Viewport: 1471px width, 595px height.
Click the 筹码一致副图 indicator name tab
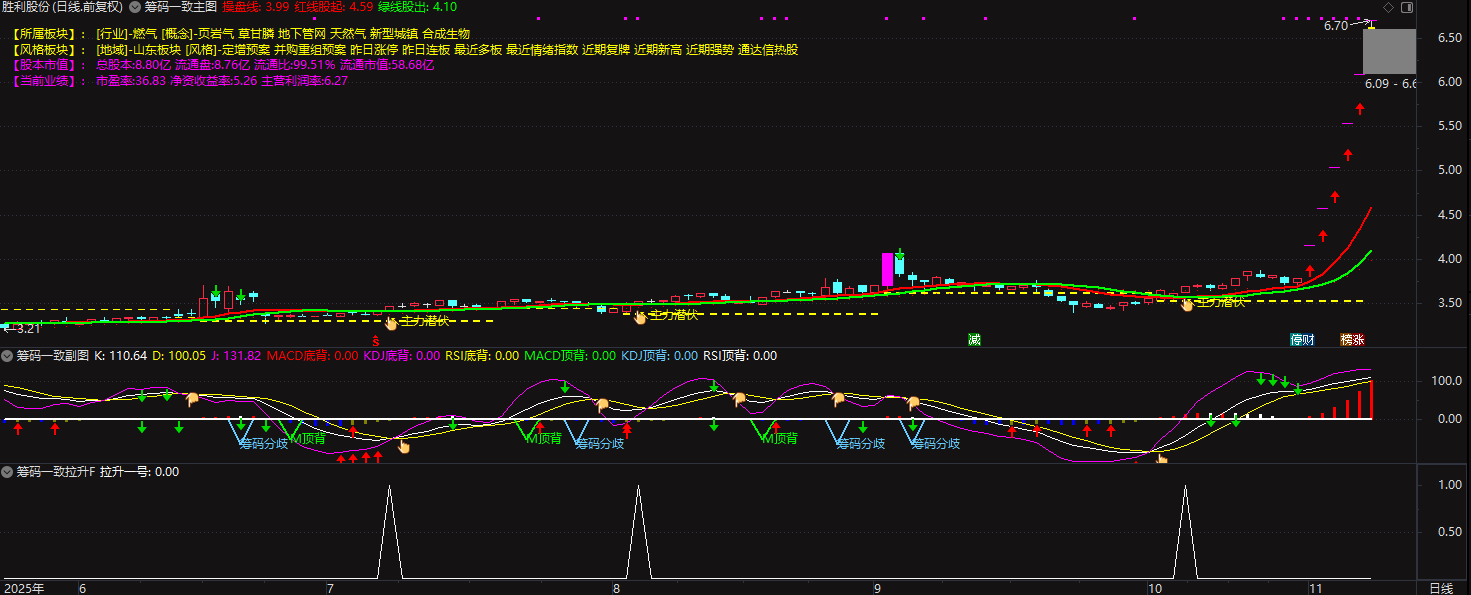tap(53, 355)
